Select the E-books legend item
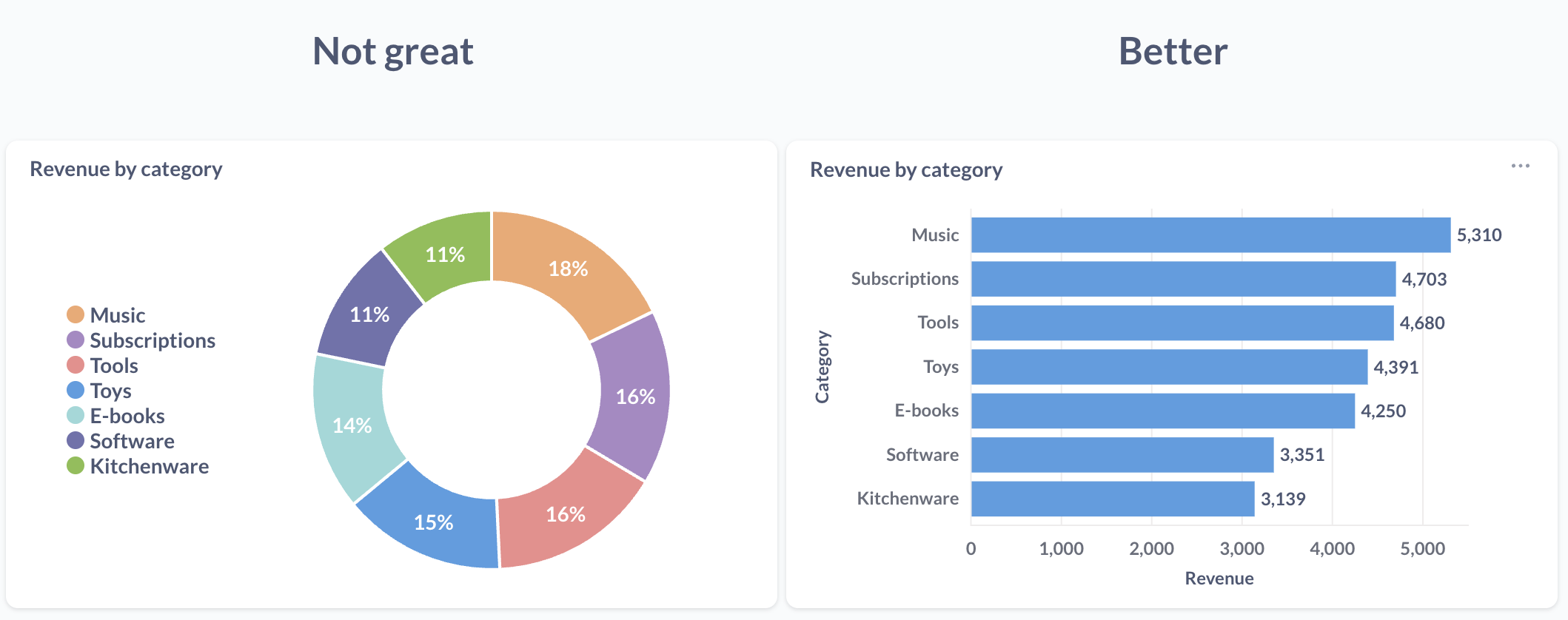Viewport: 1568px width, 620px height. coord(127,416)
